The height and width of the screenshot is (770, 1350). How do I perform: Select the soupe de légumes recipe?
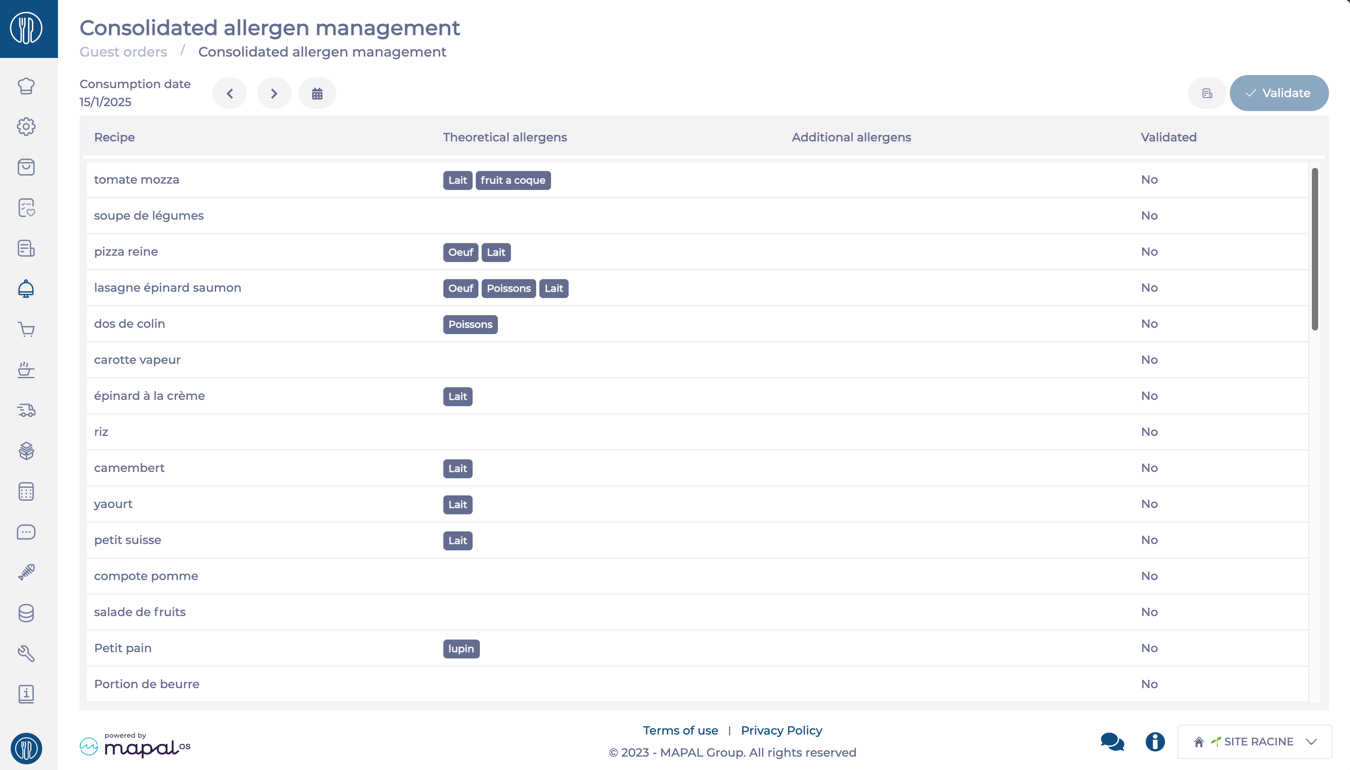click(697, 216)
